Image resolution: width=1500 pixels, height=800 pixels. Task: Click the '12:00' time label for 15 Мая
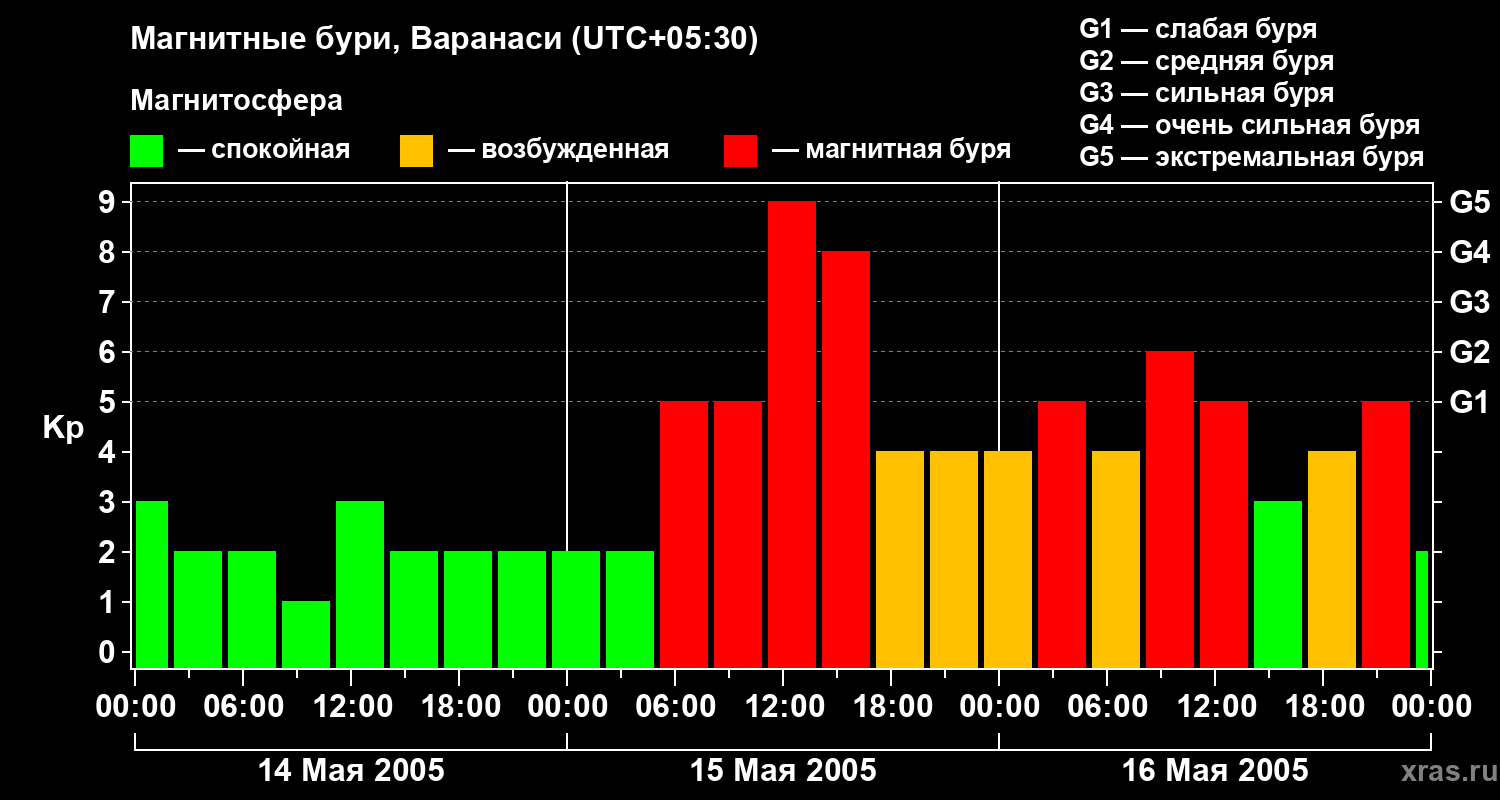[783, 707]
